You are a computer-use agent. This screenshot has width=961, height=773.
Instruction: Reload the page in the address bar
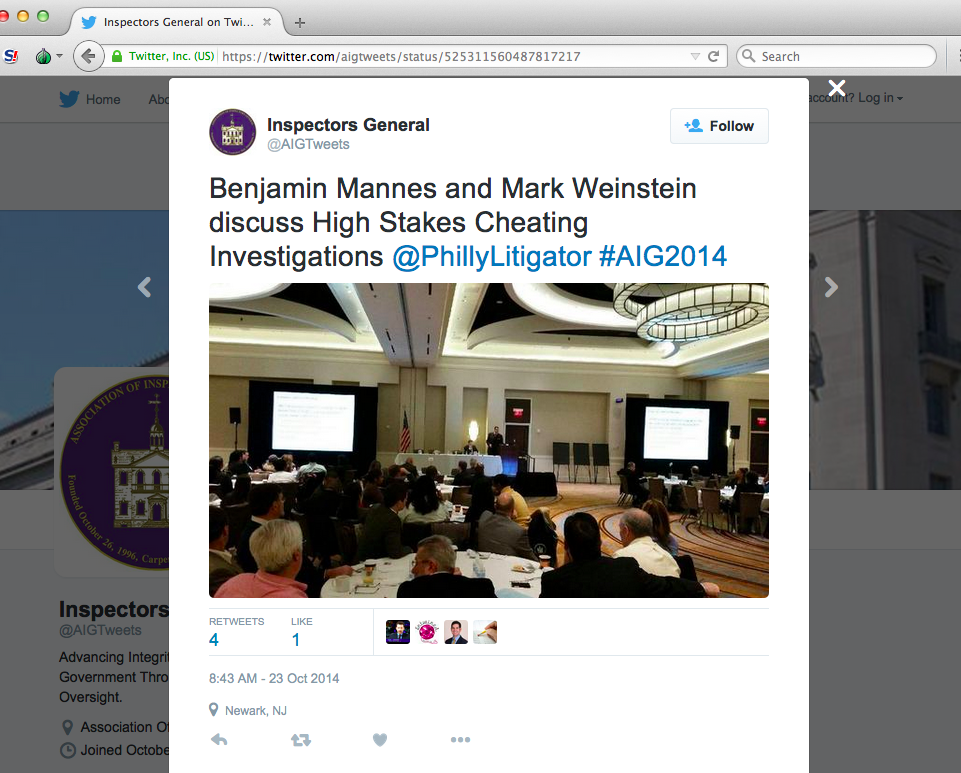[x=714, y=57]
